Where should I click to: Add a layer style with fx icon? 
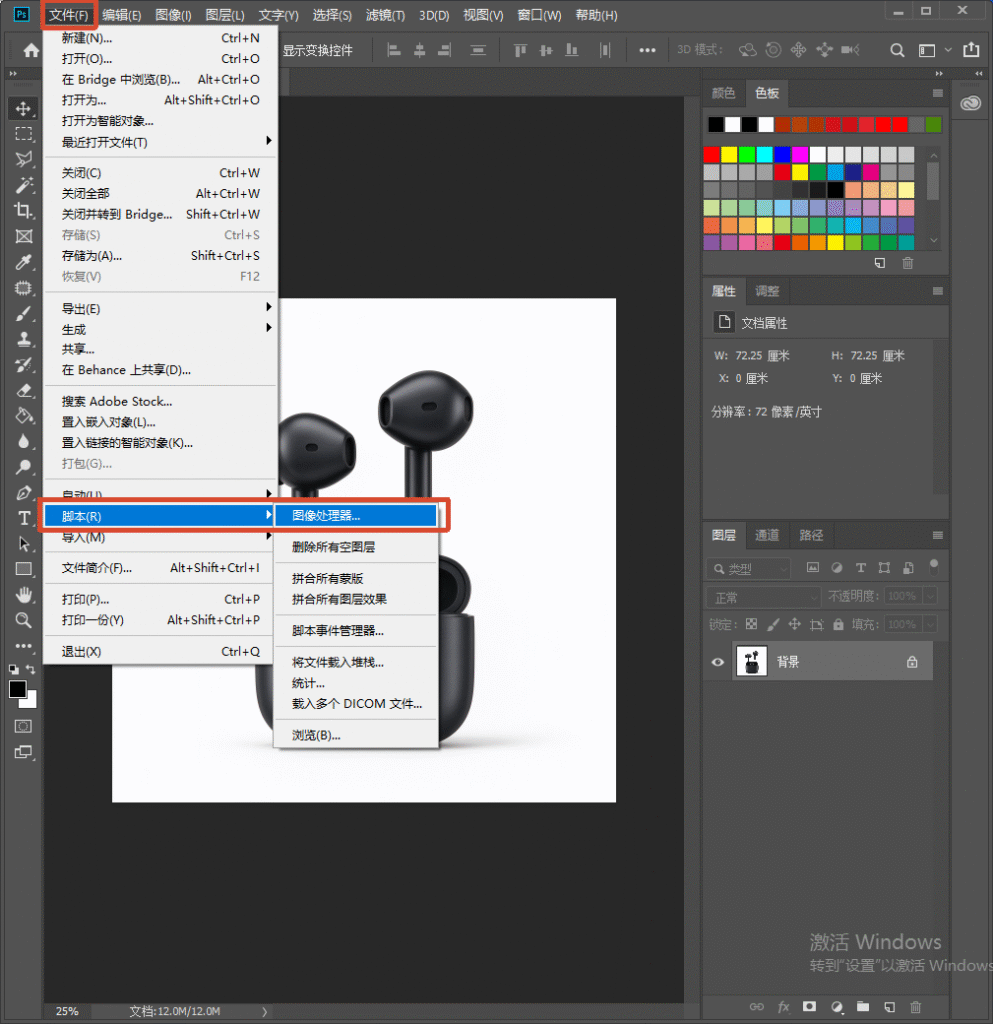(783, 1006)
